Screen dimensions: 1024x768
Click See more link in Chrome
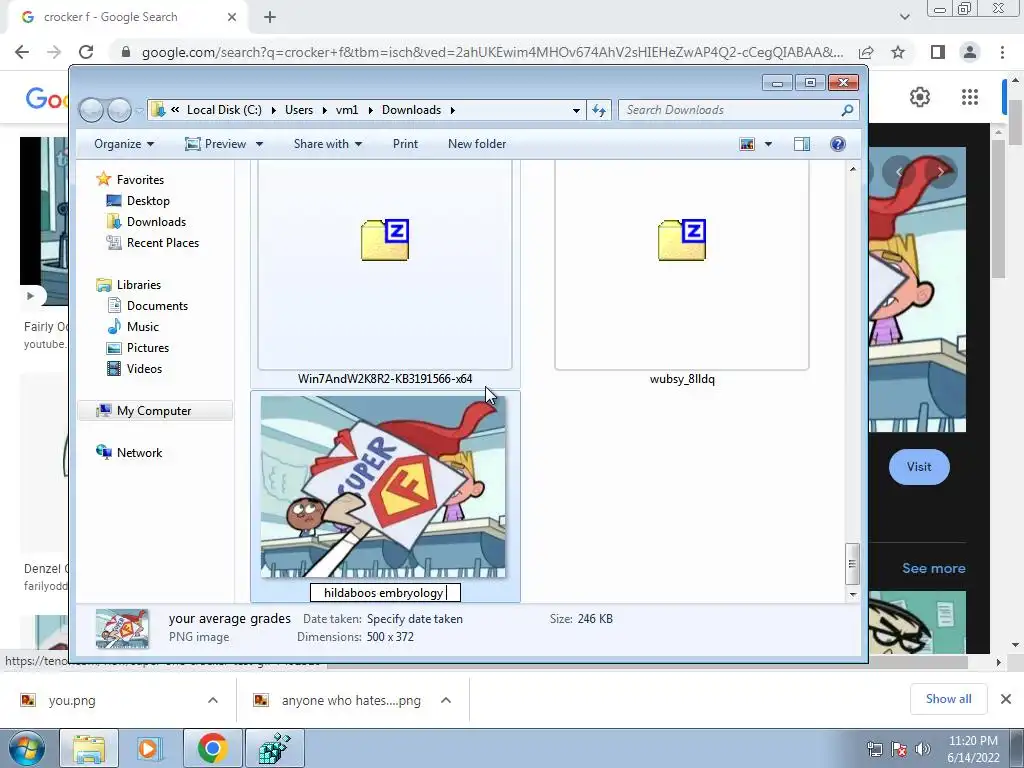tap(934, 568)
